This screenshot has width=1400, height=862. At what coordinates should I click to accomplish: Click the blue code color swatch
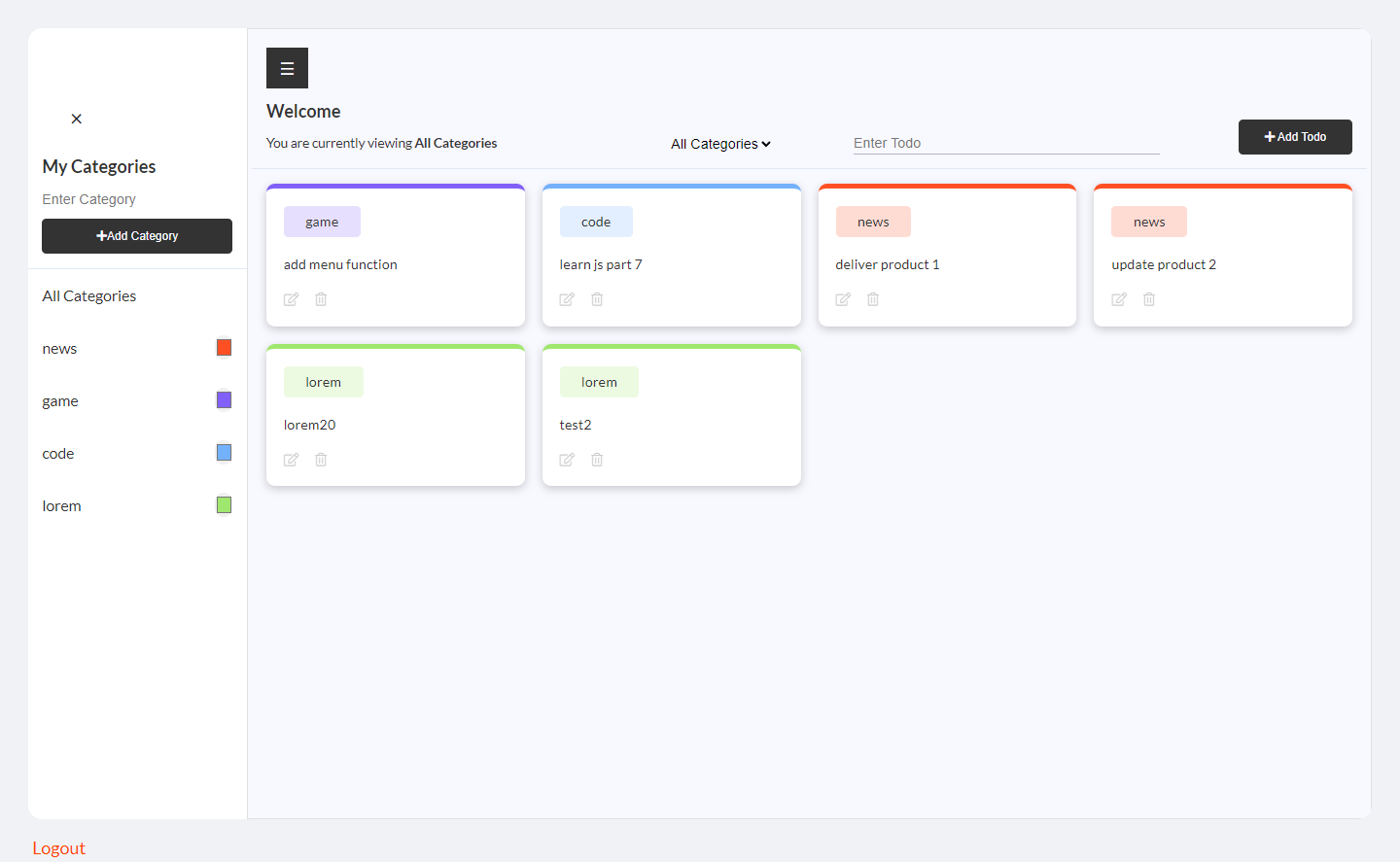[224, 453]
